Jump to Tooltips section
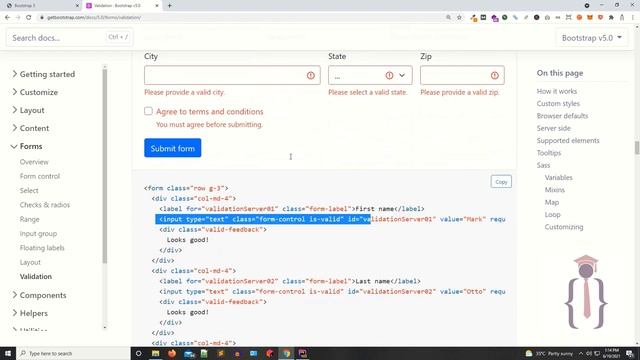This screenshot has height=360, width=640. (x=549, y=153)
